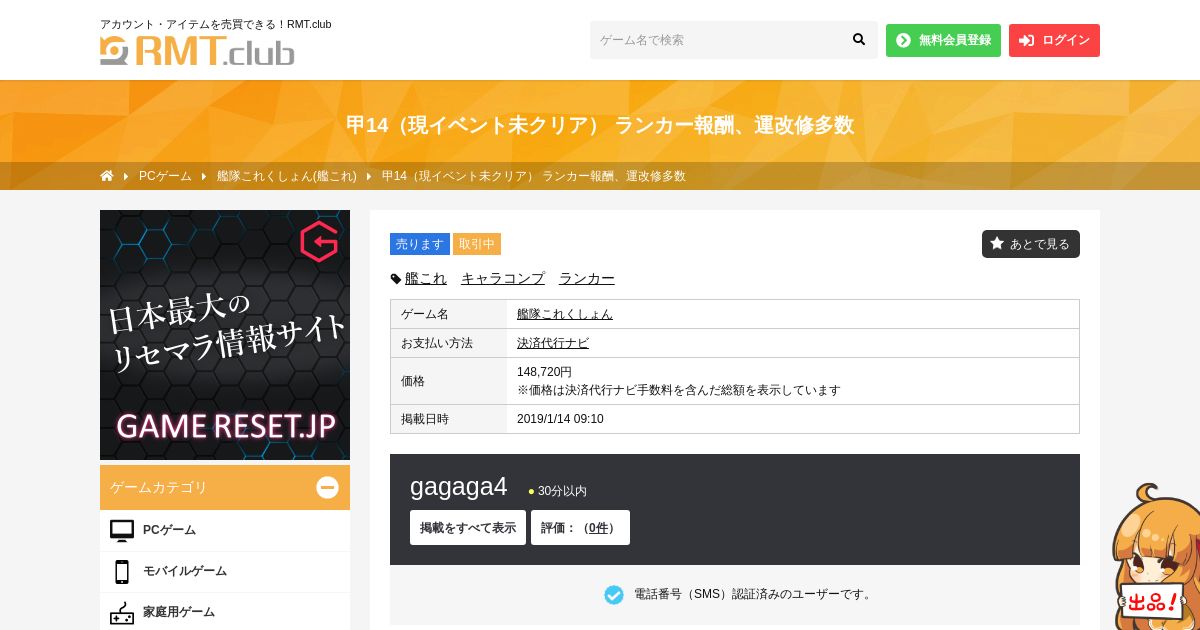
Task: Click the 出品 mascot character
Action: point(1155,556)
